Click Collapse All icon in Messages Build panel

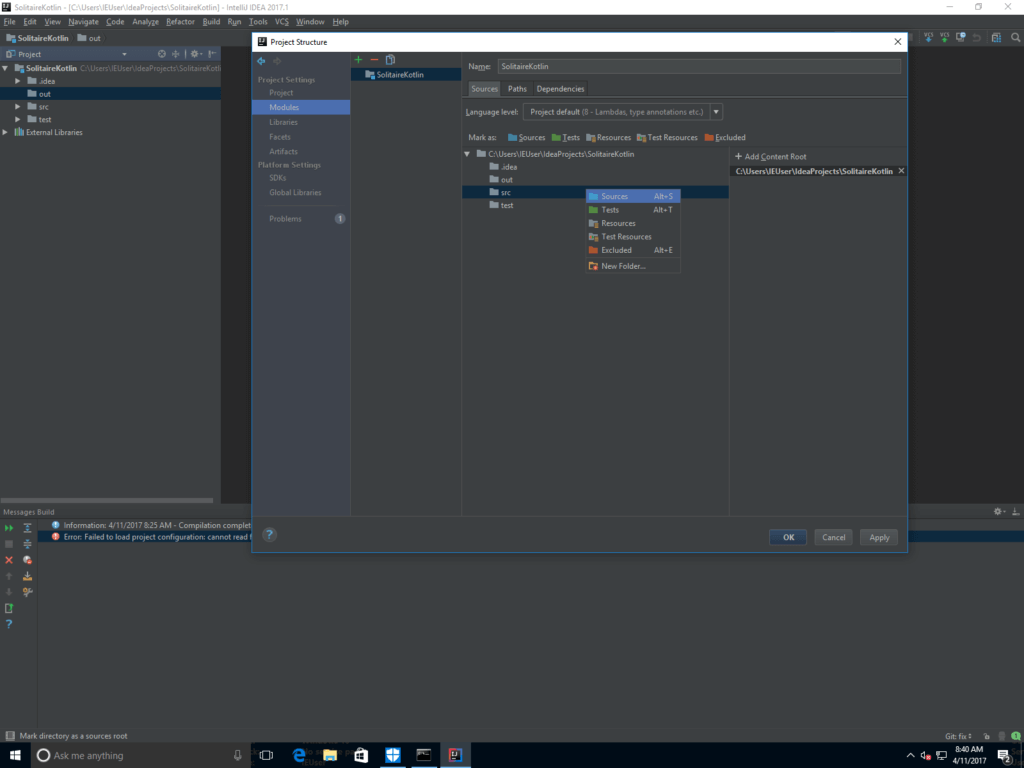pos(27,543)
